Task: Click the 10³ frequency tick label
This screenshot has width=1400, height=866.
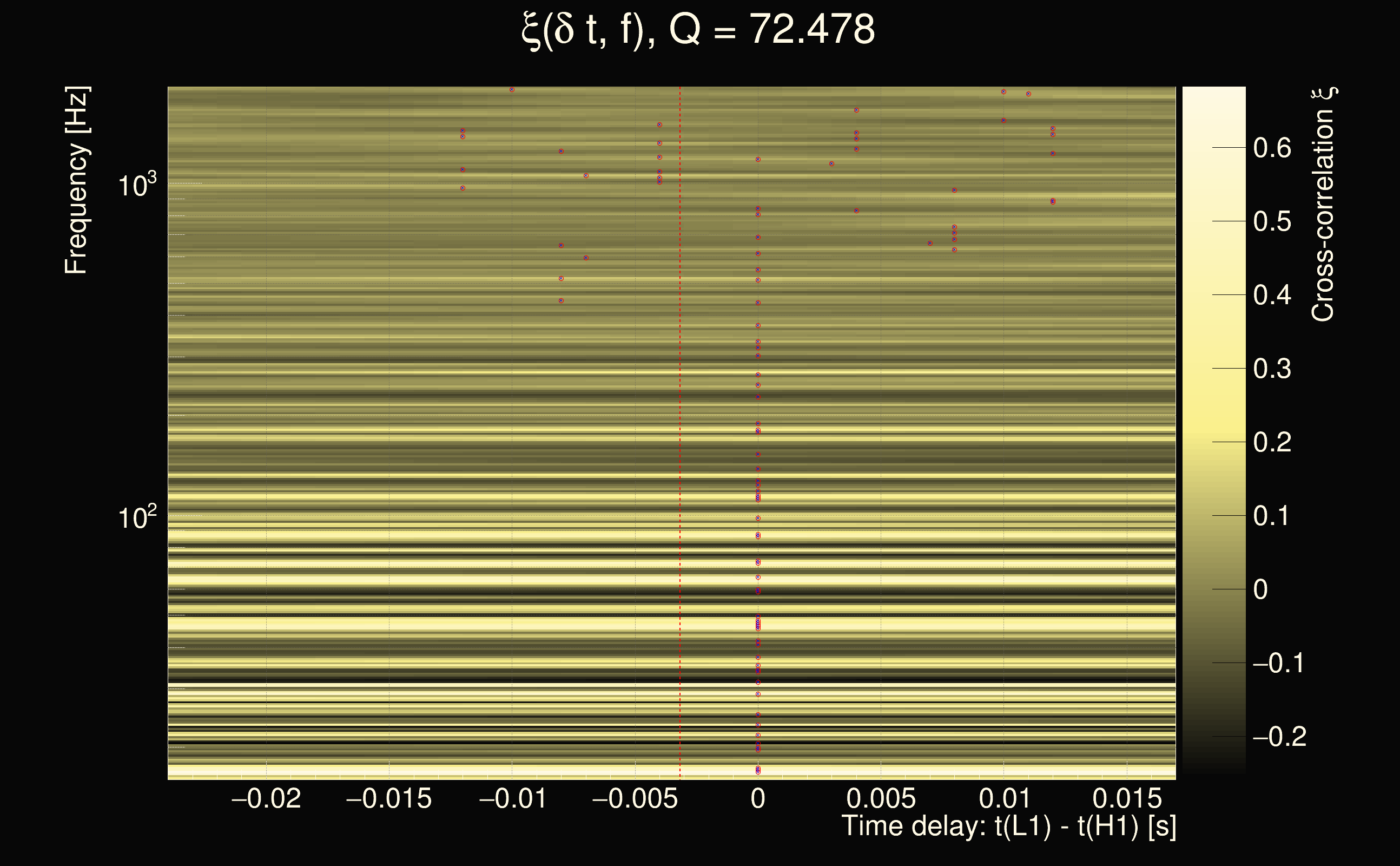Action: click(x=136, y=185)
